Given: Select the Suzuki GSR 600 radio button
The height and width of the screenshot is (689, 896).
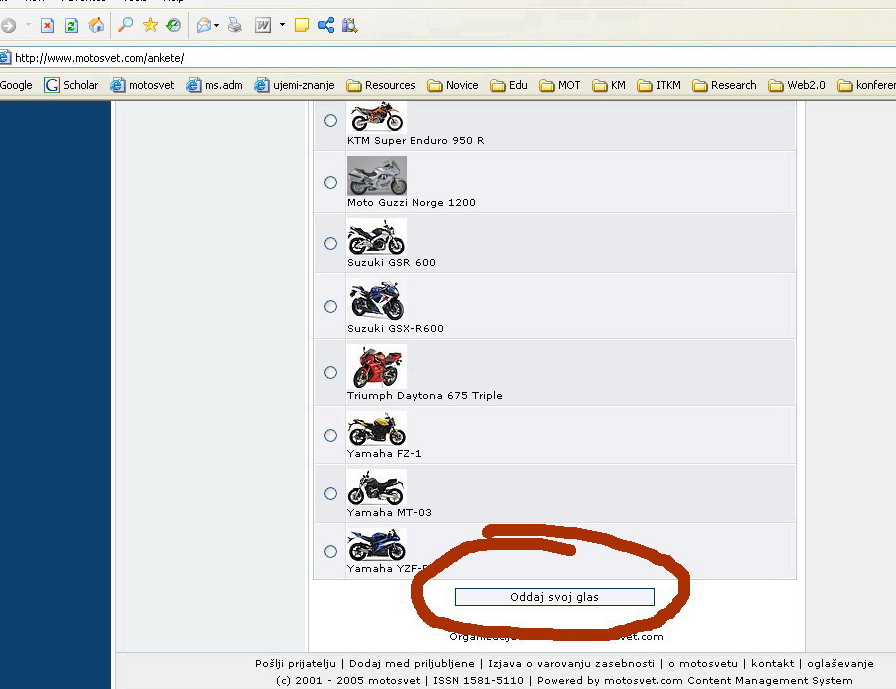Looking at the screenshot, I should pos(330,243).
